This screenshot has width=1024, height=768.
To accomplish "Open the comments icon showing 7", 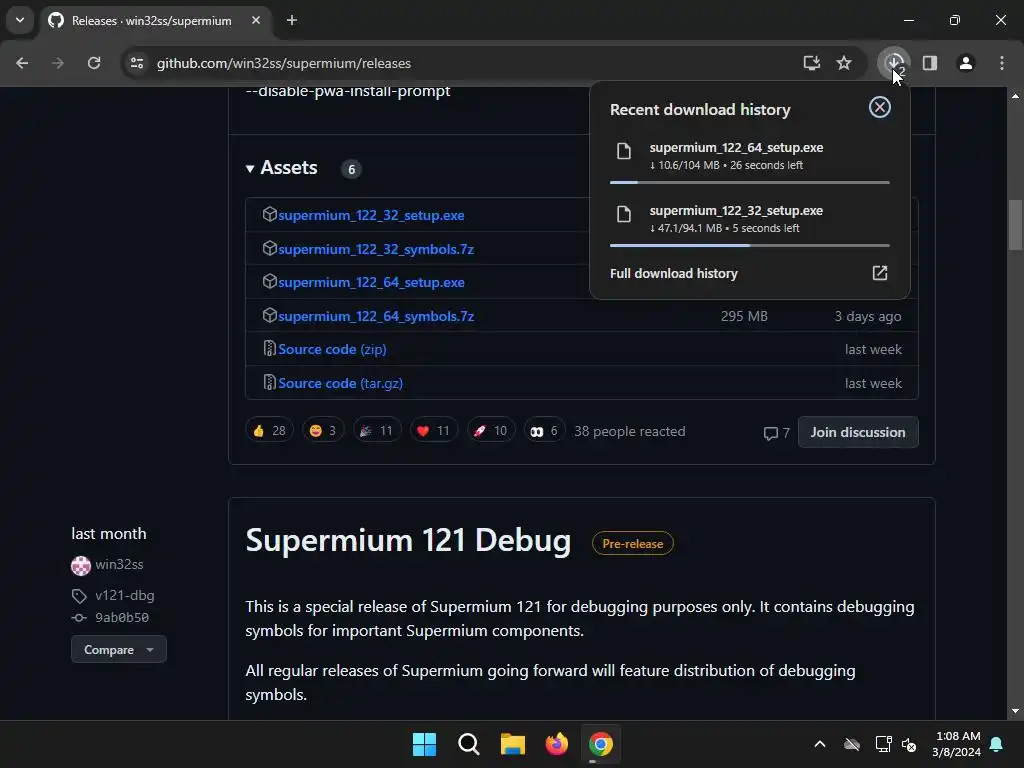I will (776, 432).
